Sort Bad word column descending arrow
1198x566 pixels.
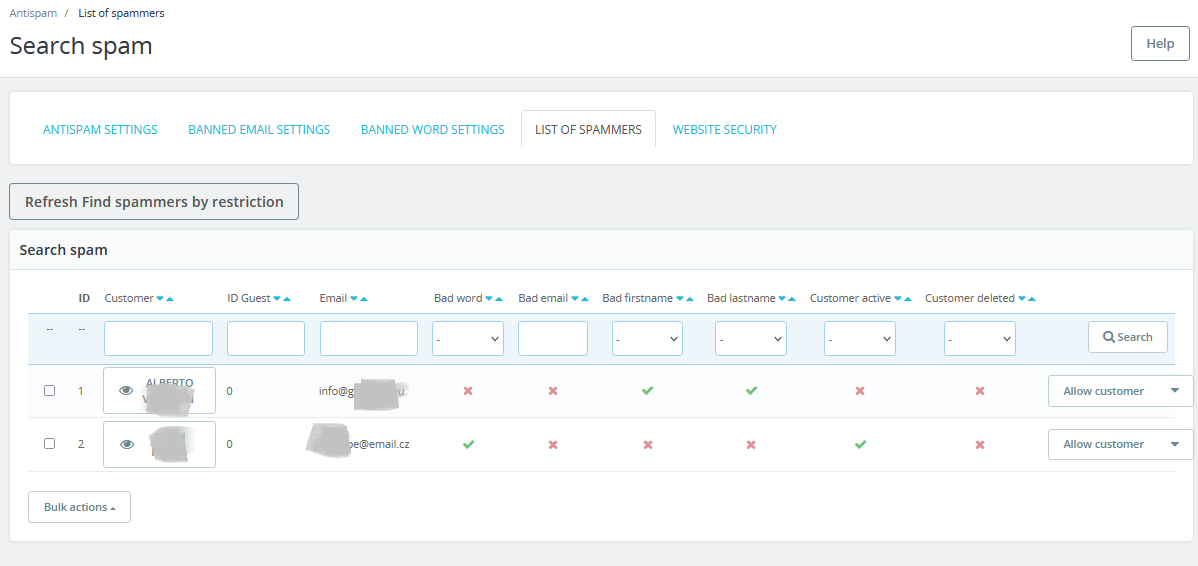(488, 299)
